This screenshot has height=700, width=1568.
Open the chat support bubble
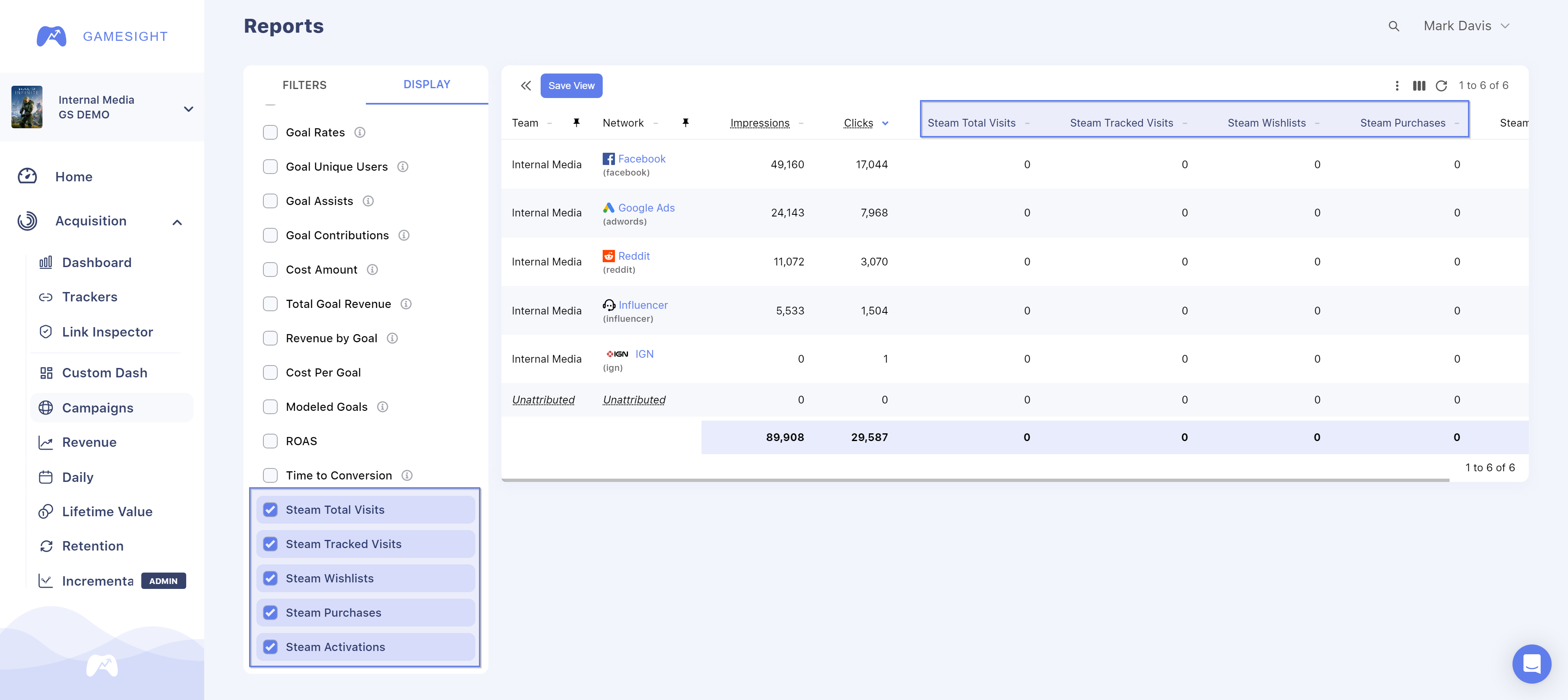coord(1532,664)
